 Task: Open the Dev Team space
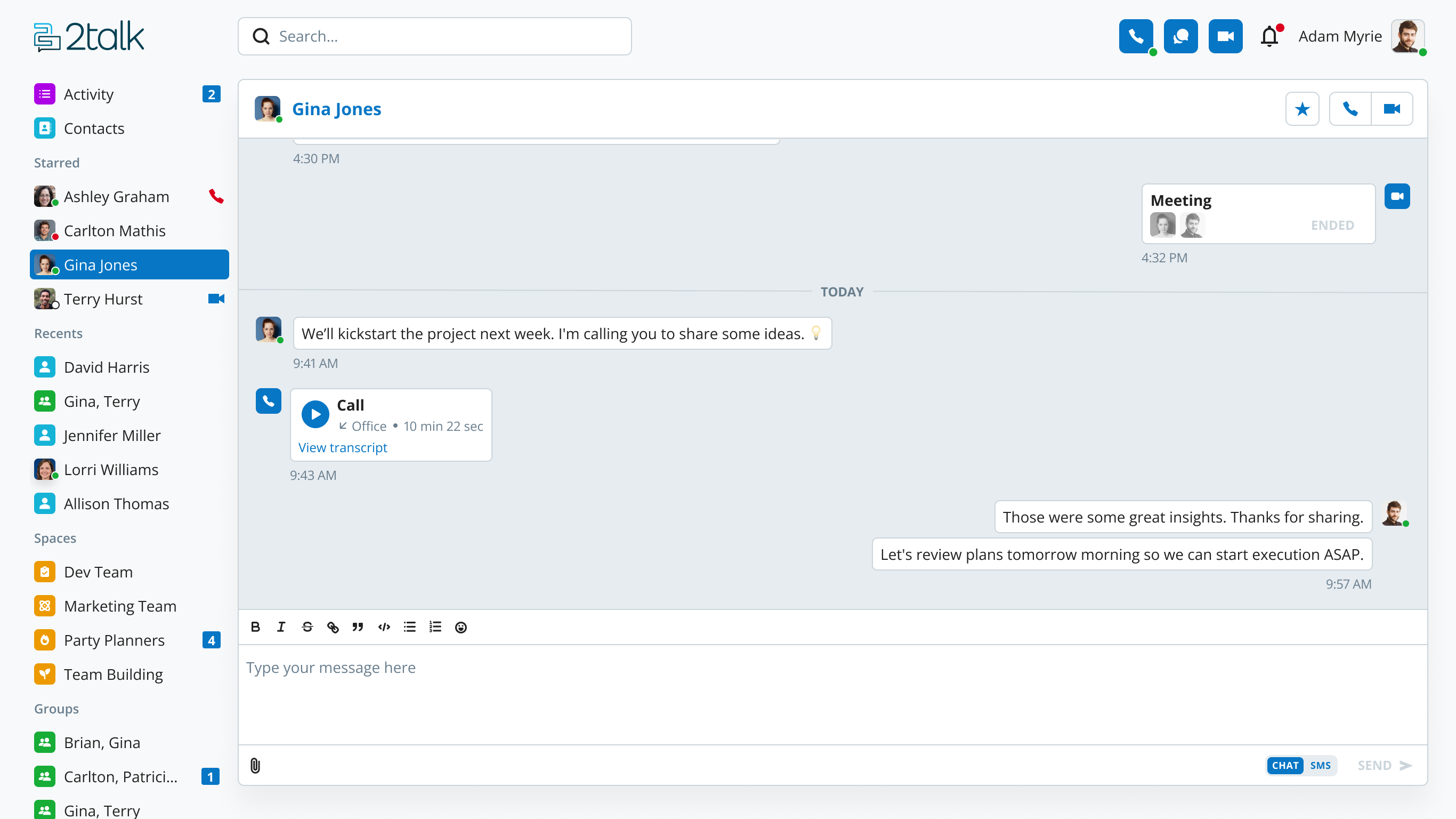tap(129, 572)
